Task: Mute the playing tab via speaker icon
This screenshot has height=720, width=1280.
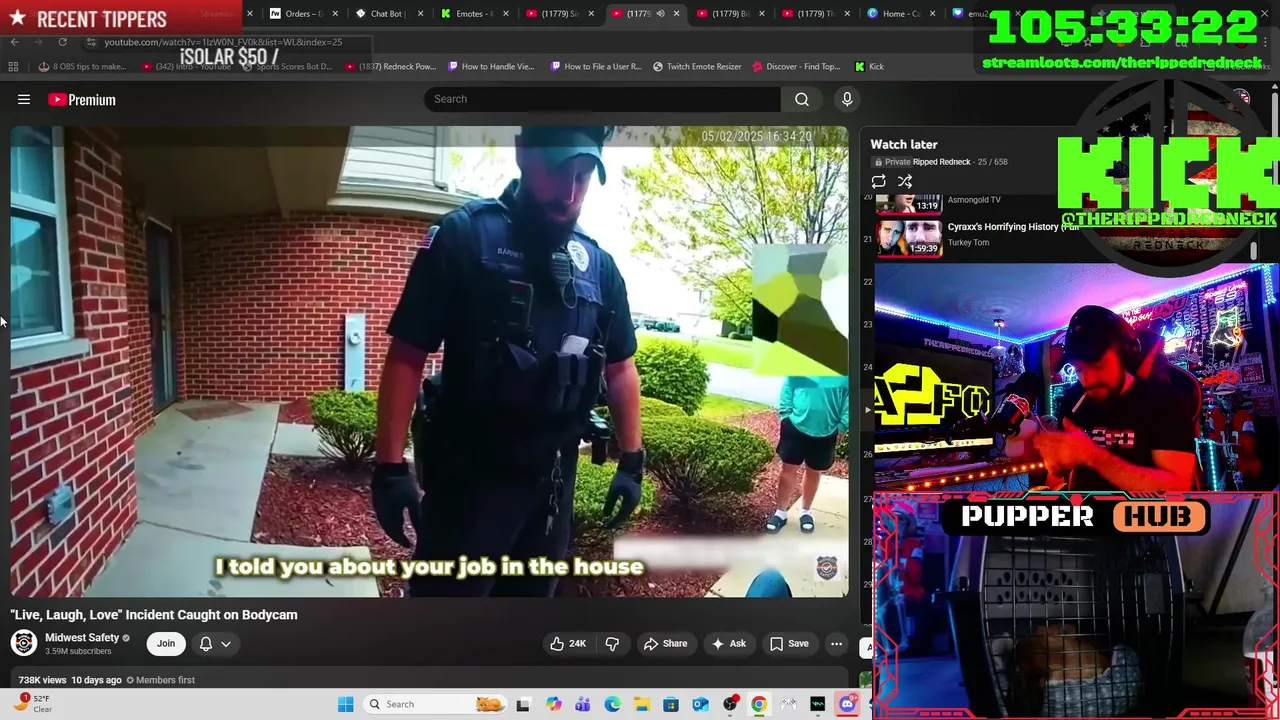Action: coord(660,14)
